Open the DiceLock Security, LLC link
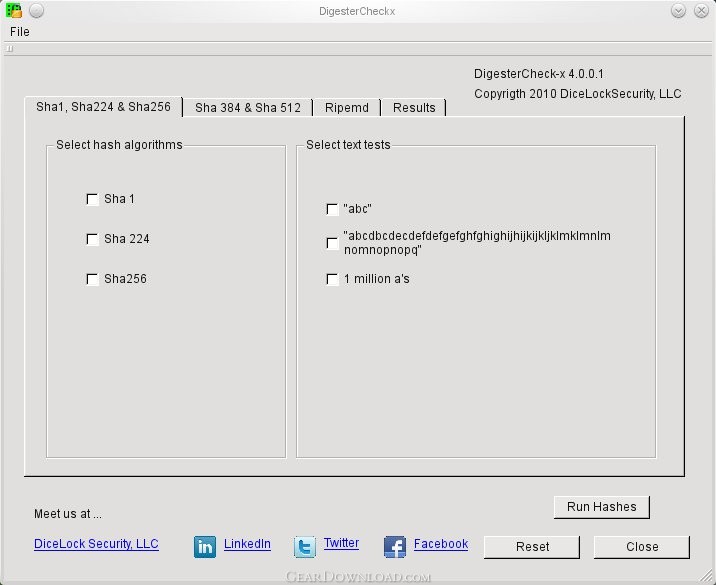This screenshot has width=716, height=585. tap(96, 544)
